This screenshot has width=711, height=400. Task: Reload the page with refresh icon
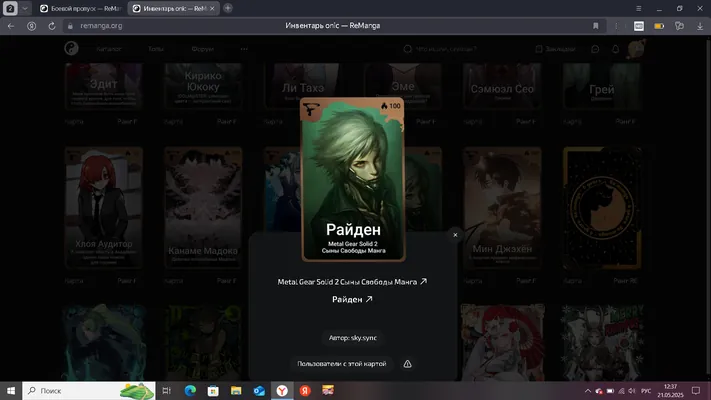point(52,26)
